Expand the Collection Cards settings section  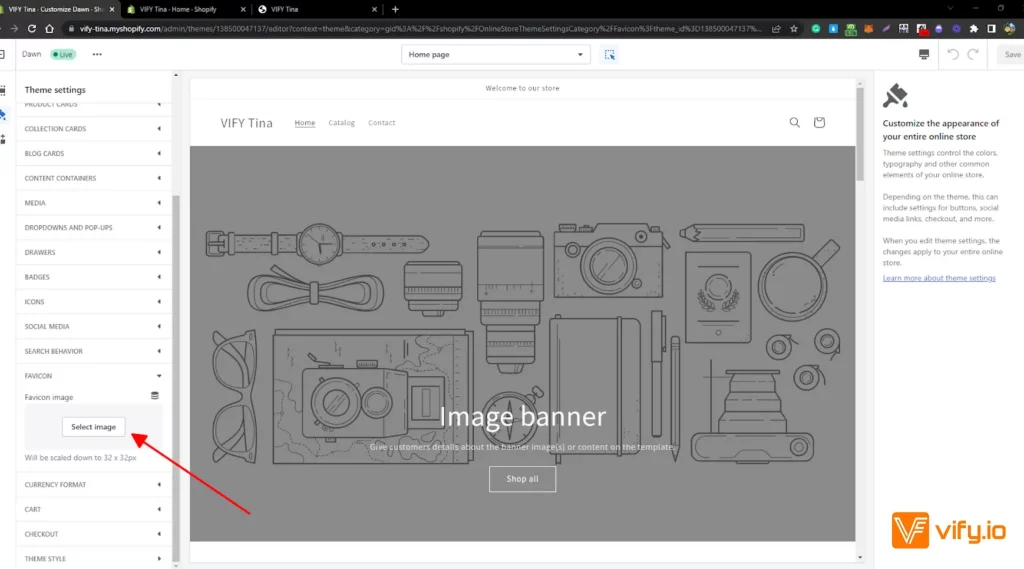pyautogui.click(x=93, y=129)
